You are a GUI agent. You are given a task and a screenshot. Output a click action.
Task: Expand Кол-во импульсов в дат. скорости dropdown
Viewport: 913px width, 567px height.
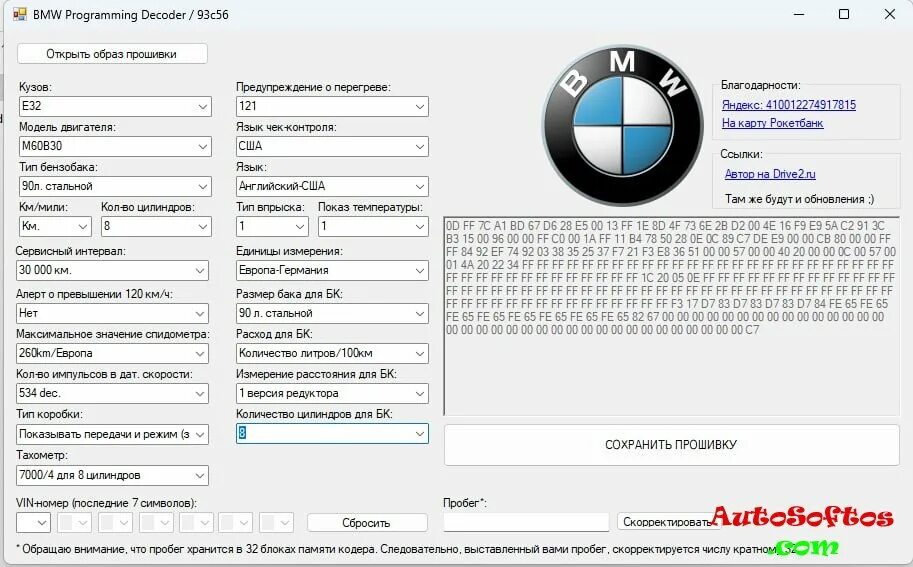112,393
